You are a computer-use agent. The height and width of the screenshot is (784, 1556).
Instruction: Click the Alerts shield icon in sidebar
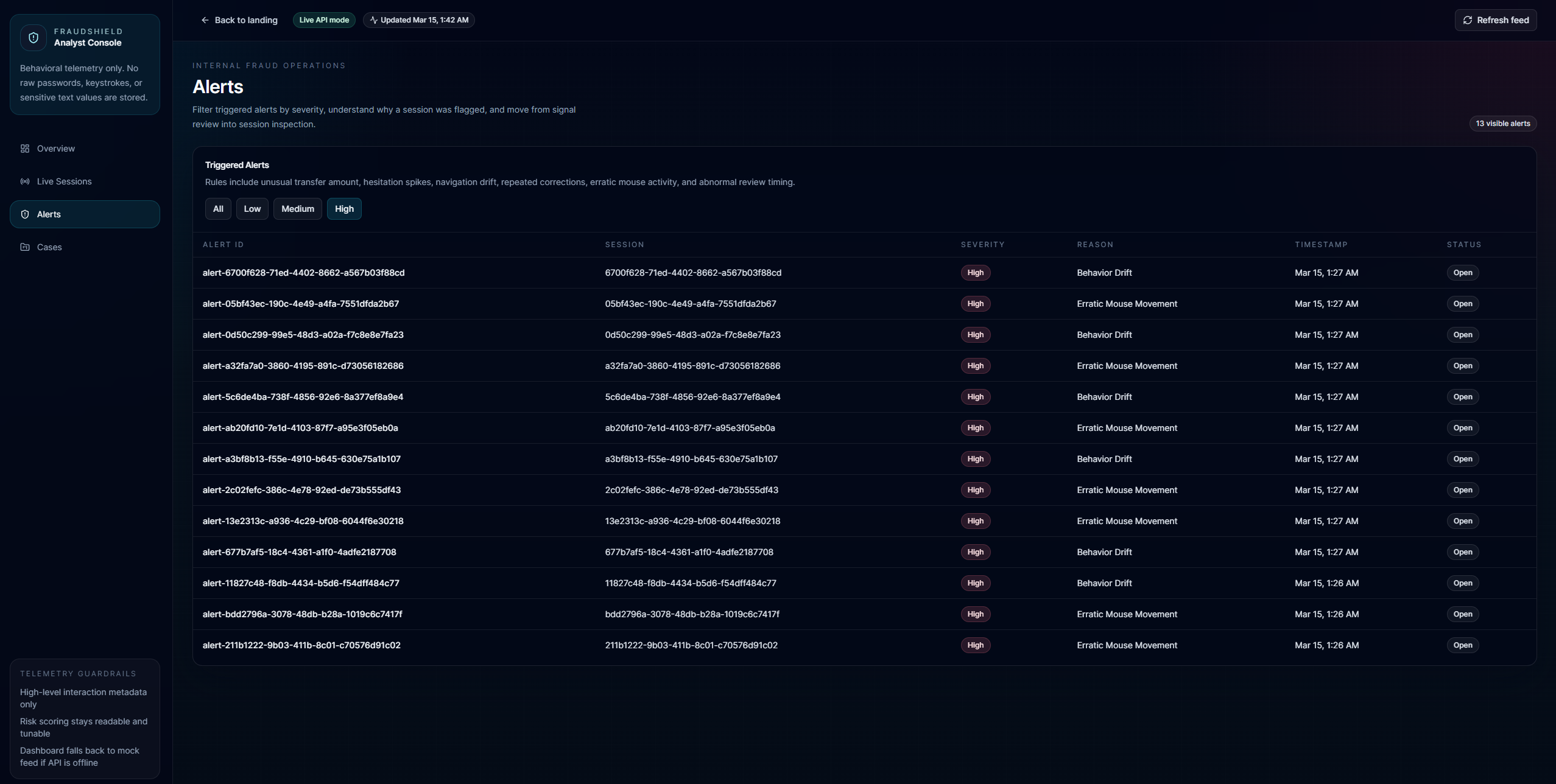point(25,214)
